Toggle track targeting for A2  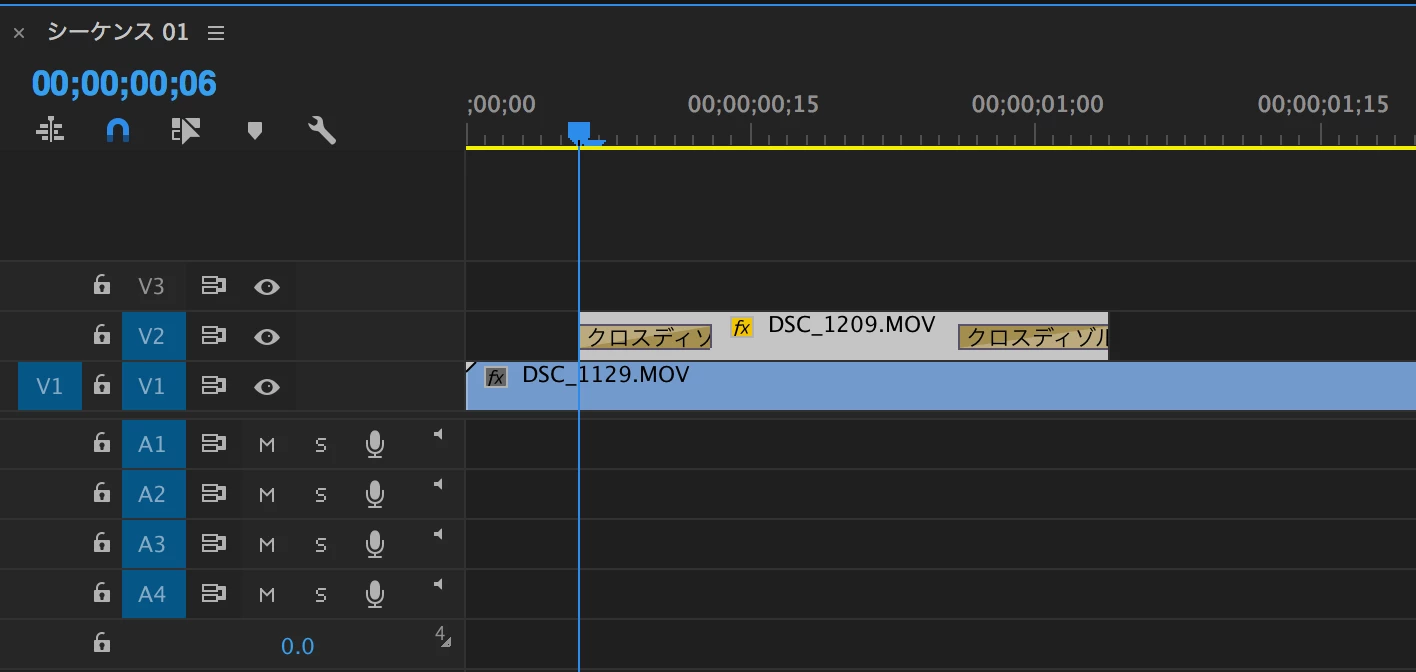pos(154,494)
